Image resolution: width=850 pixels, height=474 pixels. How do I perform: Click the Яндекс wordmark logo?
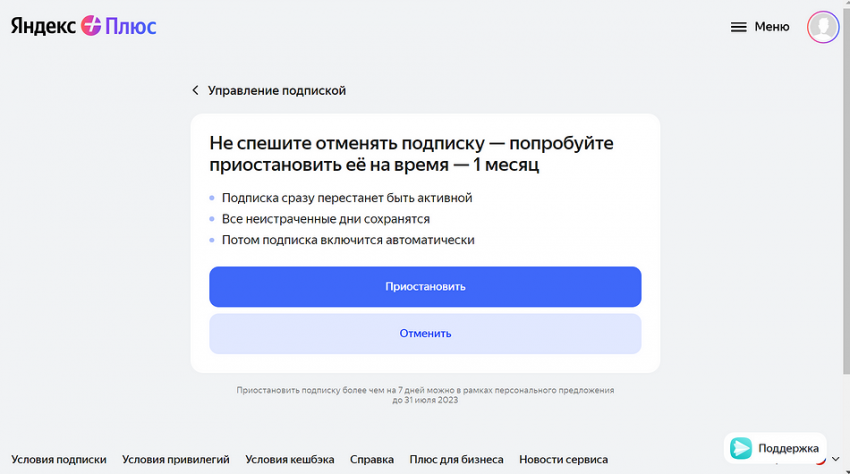tap(43, 26)
